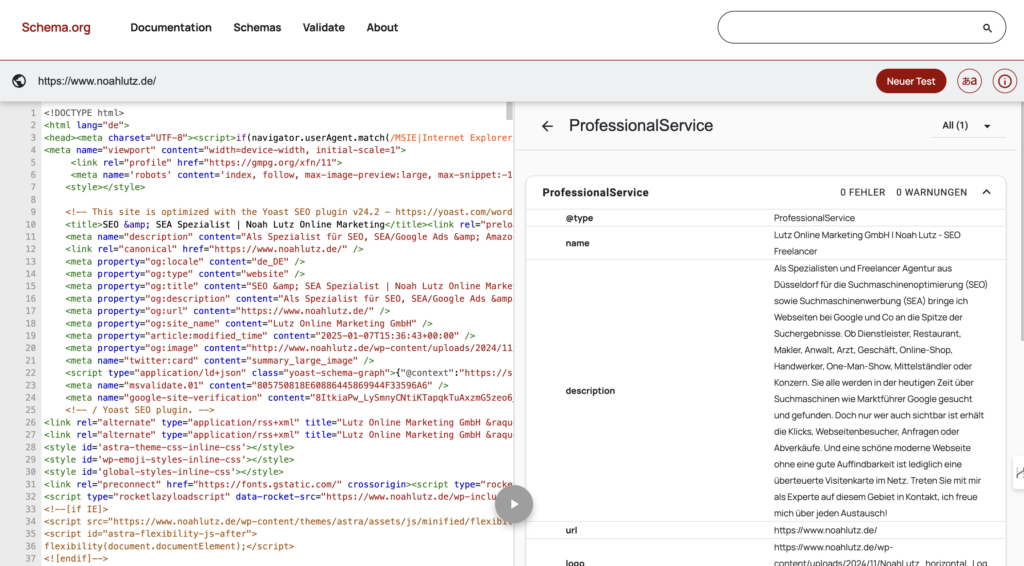1024x566 pixels.
Task: Click the 0 WARNUNGEN label
Action: click(931, 193)
